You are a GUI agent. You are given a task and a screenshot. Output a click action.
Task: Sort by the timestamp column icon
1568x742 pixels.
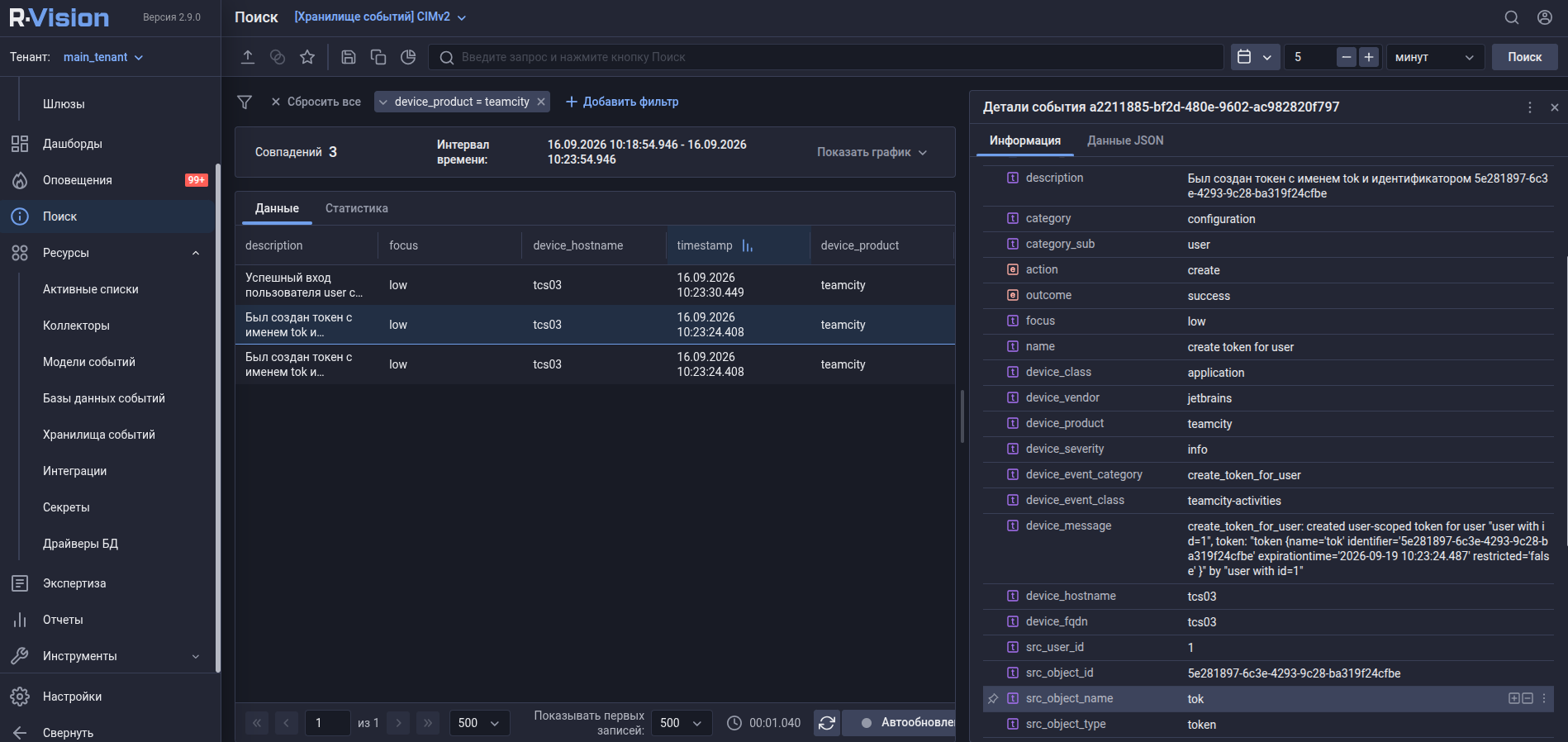coord(748,245)
